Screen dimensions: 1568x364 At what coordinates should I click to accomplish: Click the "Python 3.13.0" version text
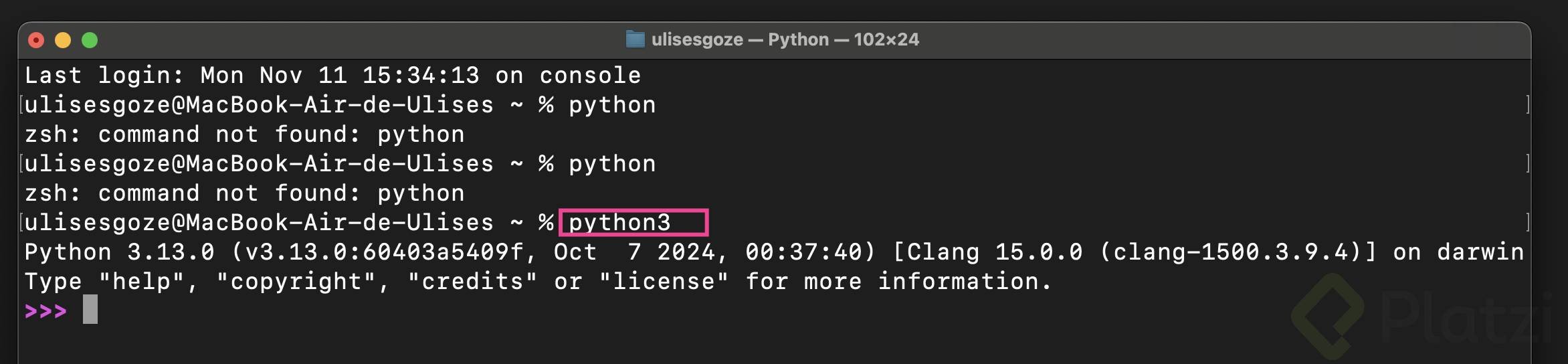[x=119, y=252]
